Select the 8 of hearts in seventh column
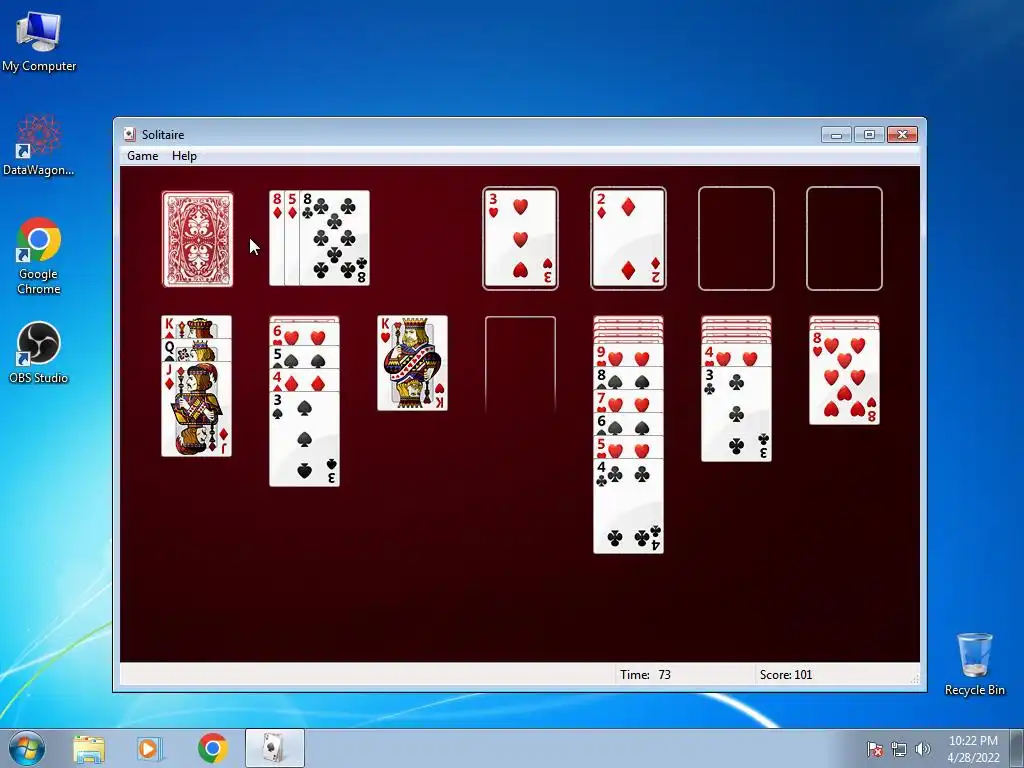 844,377
